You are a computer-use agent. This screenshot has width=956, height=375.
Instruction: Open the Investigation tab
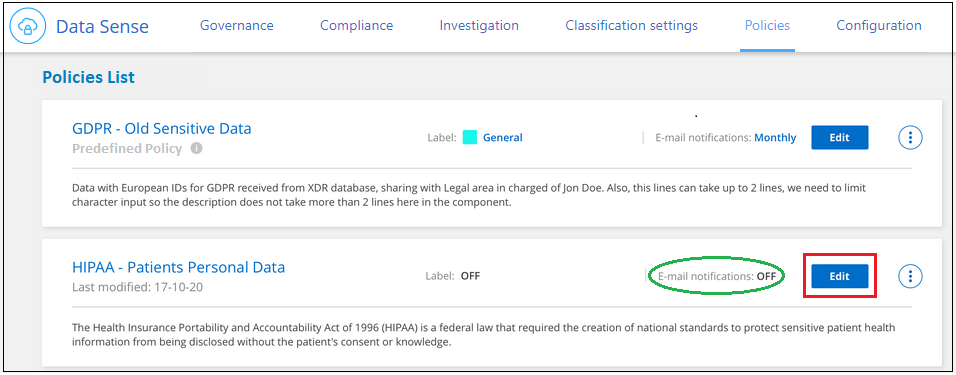[479, 26]
